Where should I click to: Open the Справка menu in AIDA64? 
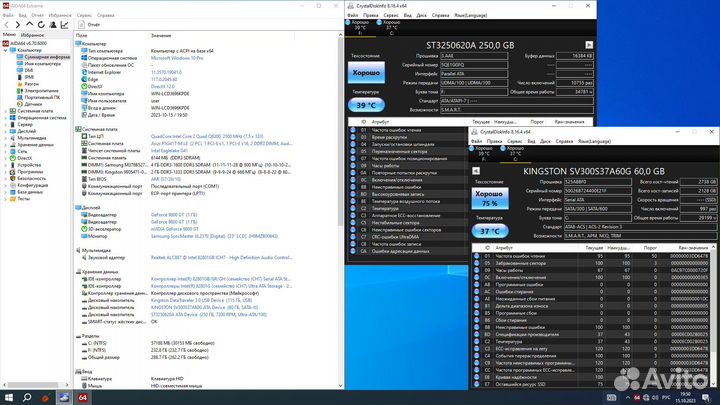point(106,15)
